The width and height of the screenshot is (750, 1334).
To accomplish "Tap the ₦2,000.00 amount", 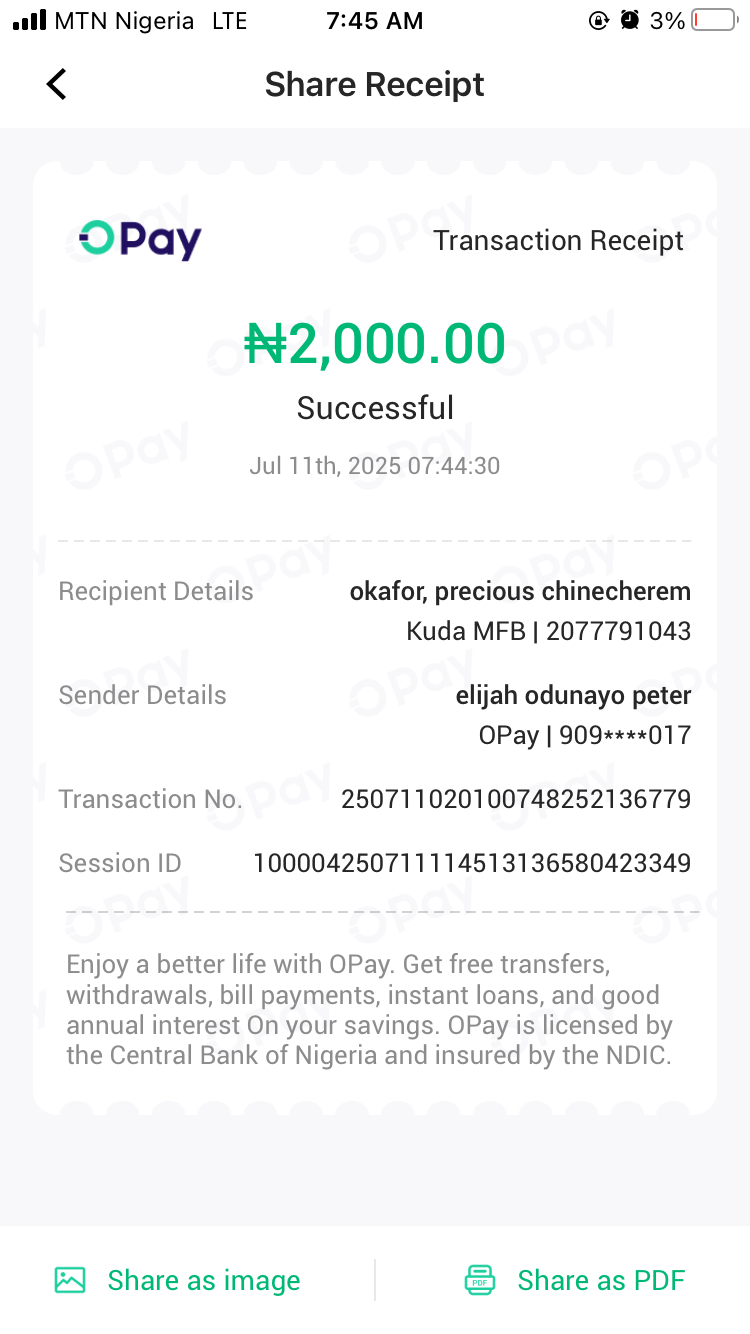I will click(x=375, y=344).
